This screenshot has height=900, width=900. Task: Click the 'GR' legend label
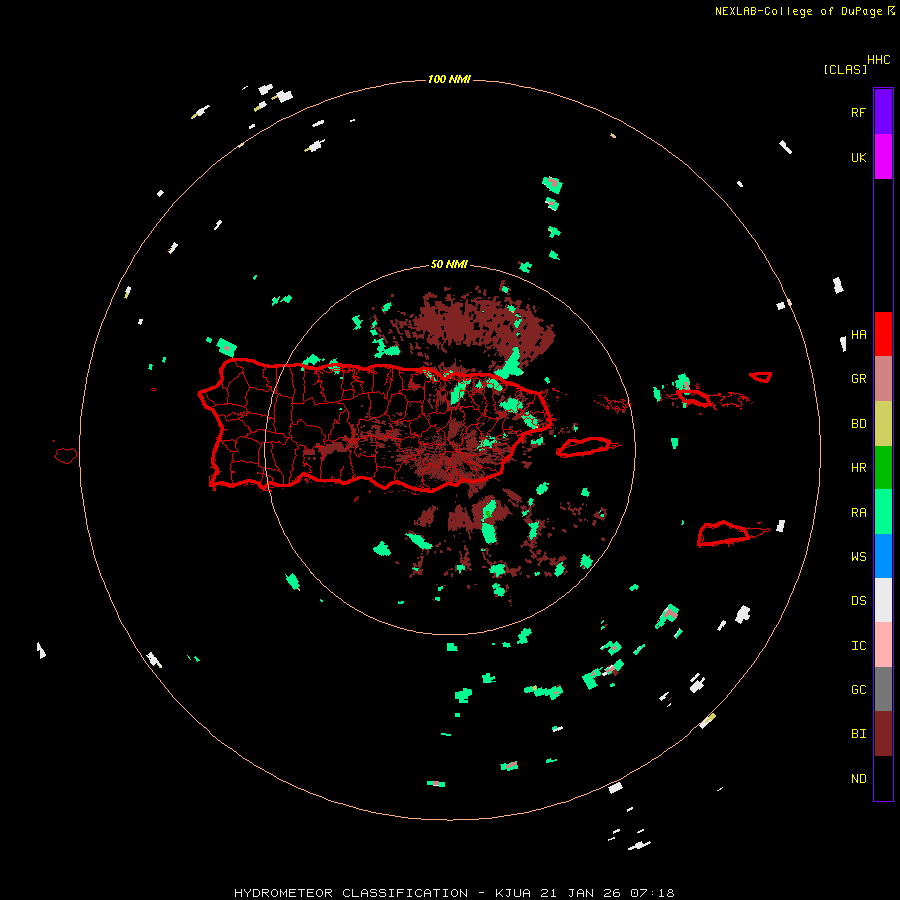tap(858, 379)
